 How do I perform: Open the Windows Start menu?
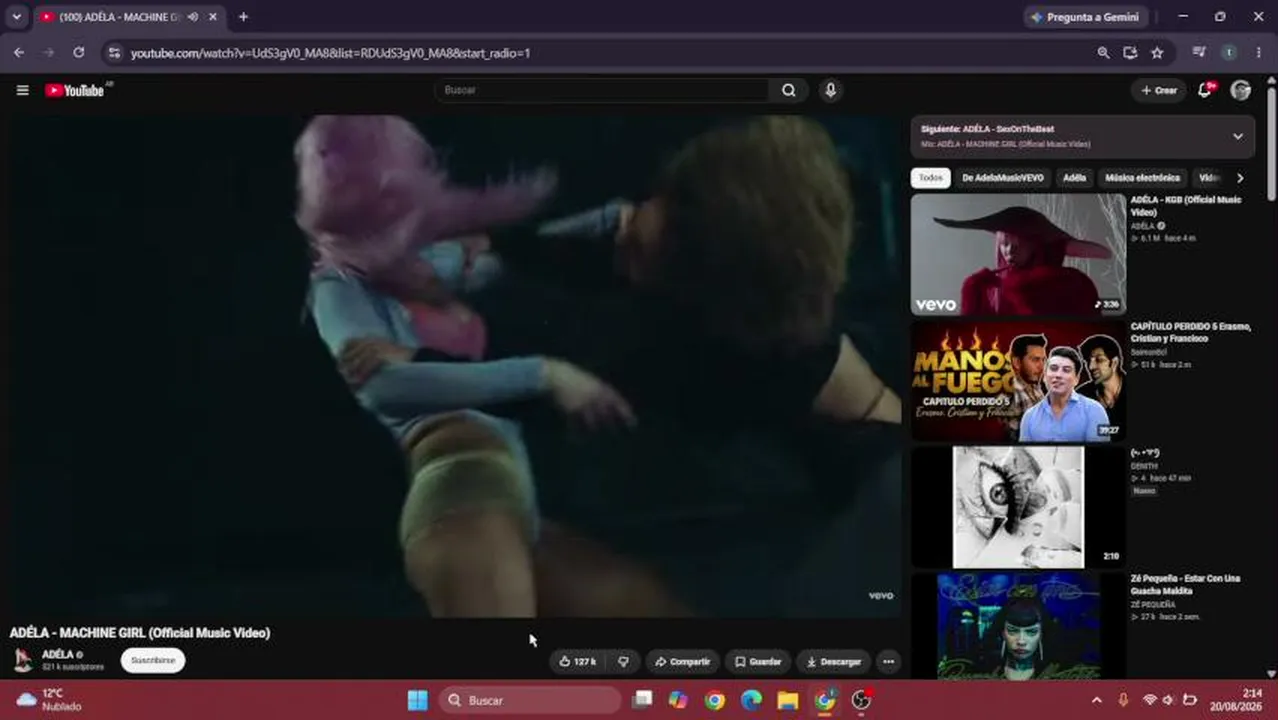418,700
